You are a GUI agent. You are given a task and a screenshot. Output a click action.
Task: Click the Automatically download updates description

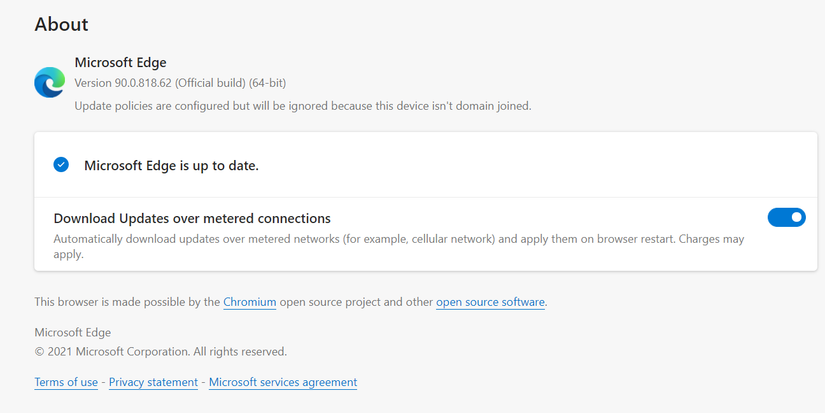399,246
